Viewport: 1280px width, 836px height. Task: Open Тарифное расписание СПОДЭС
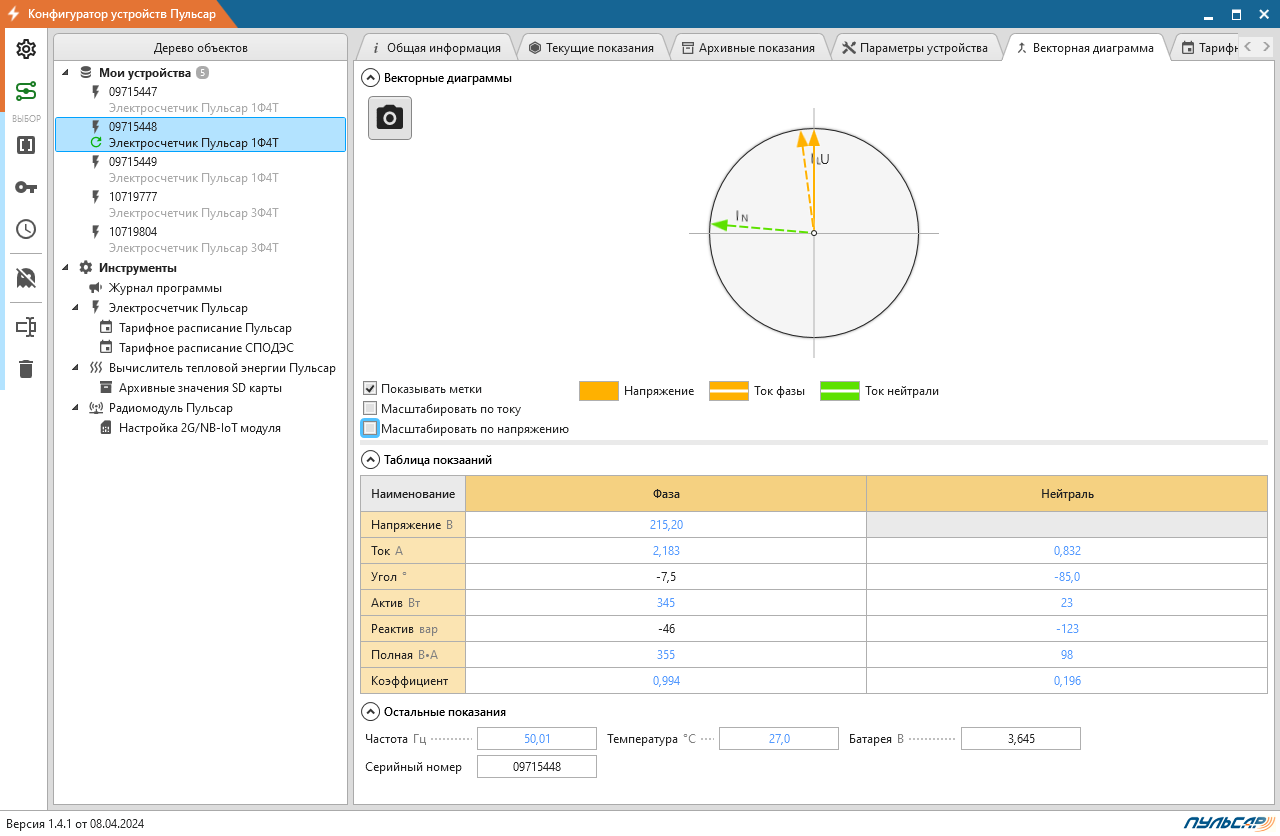click(x=206, y=348)
